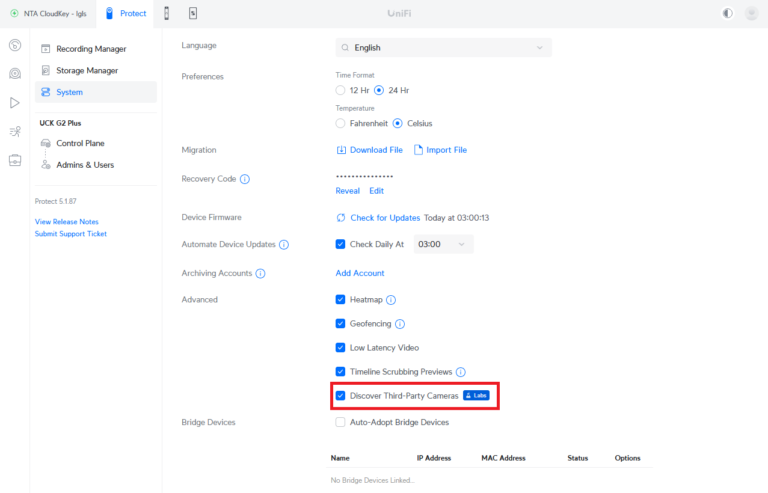Click Check for Updates link
This screenshot has height=493, width=768.
click(385, 218)
